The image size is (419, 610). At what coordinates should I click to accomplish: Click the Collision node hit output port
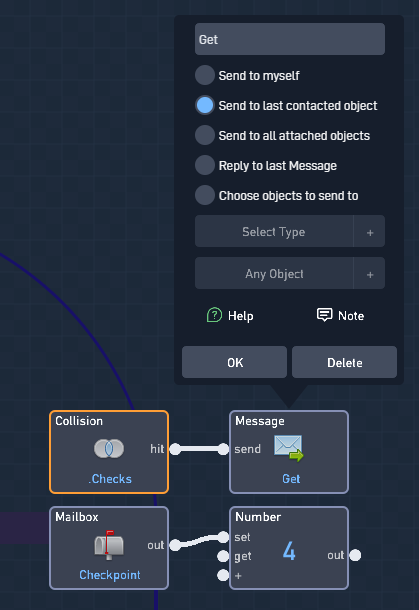click(175, 449)
